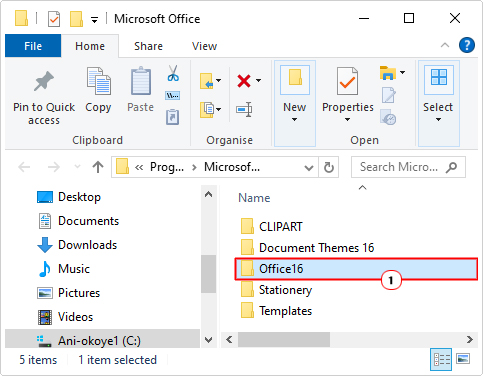
Task: Click the Select grid icon
Action: pos(439,77)
